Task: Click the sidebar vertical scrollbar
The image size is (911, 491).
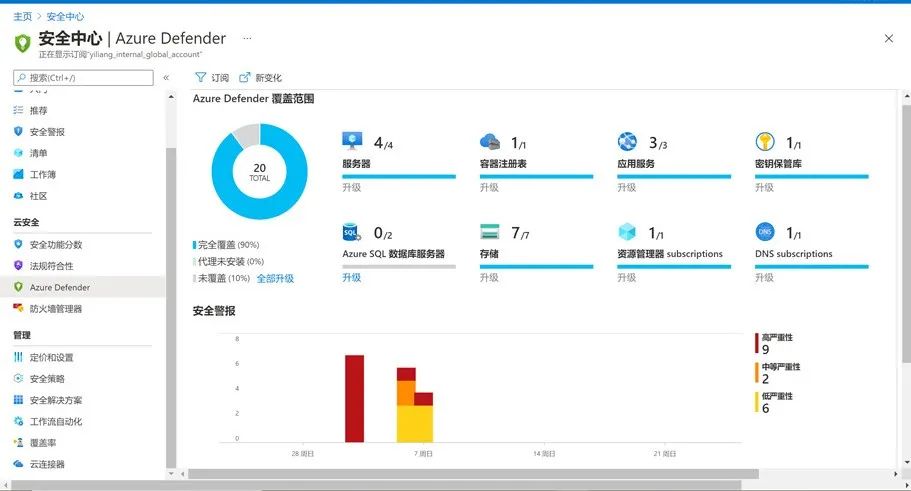Action: (x=171, y=308)
